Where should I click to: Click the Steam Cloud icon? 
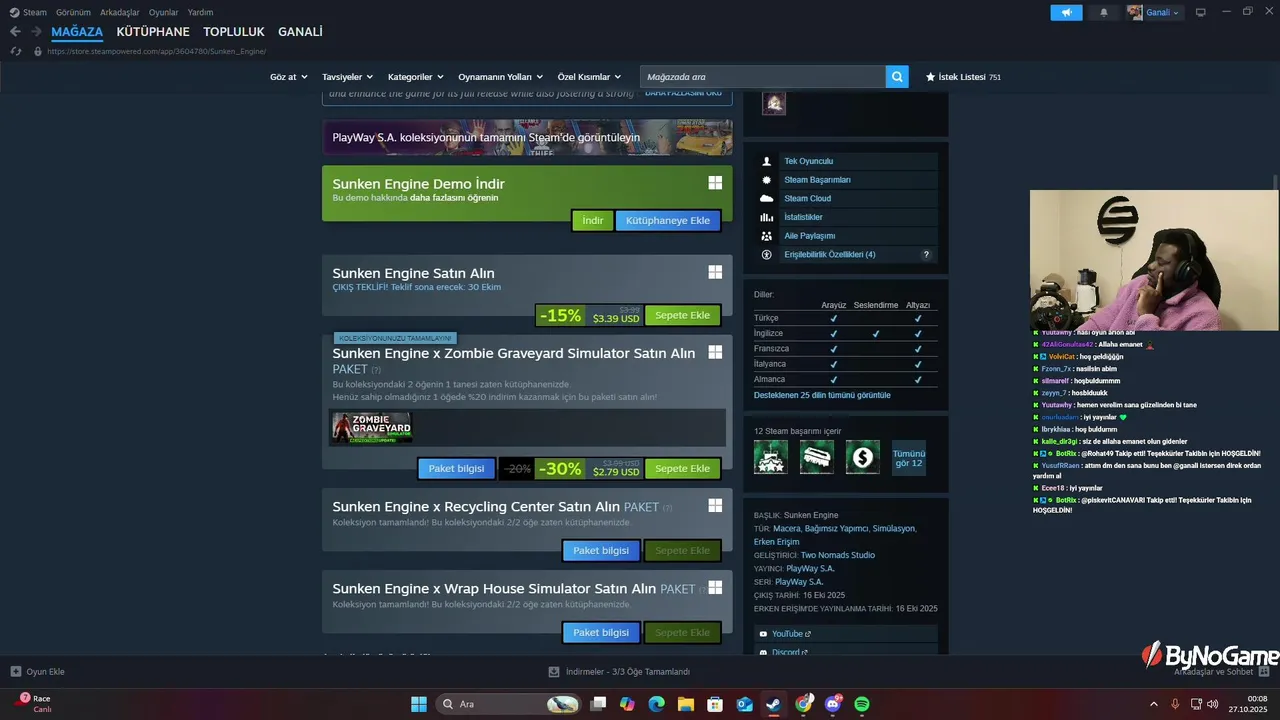(x=767, y=198)
